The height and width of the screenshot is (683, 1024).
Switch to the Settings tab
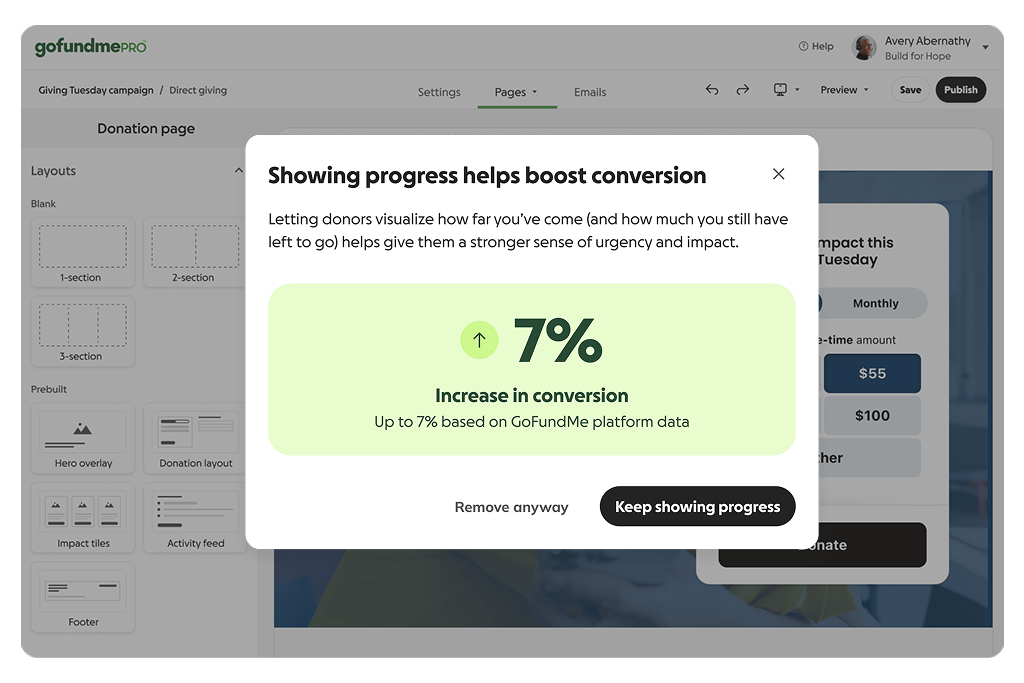coord(439,92)
